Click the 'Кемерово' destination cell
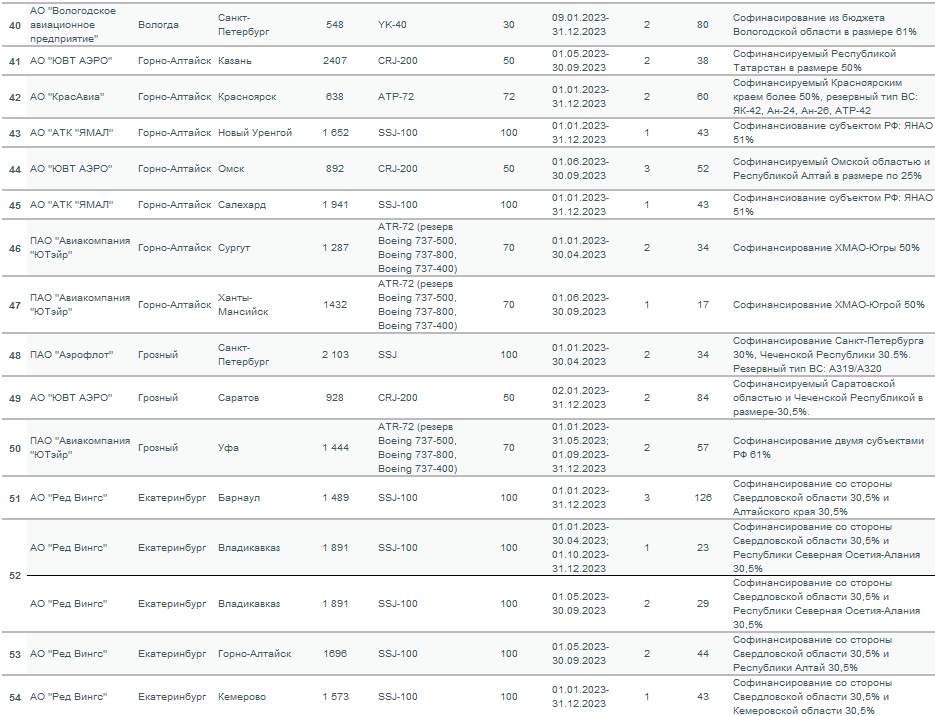This screenshot has height=716, width=935. [242, 697]
